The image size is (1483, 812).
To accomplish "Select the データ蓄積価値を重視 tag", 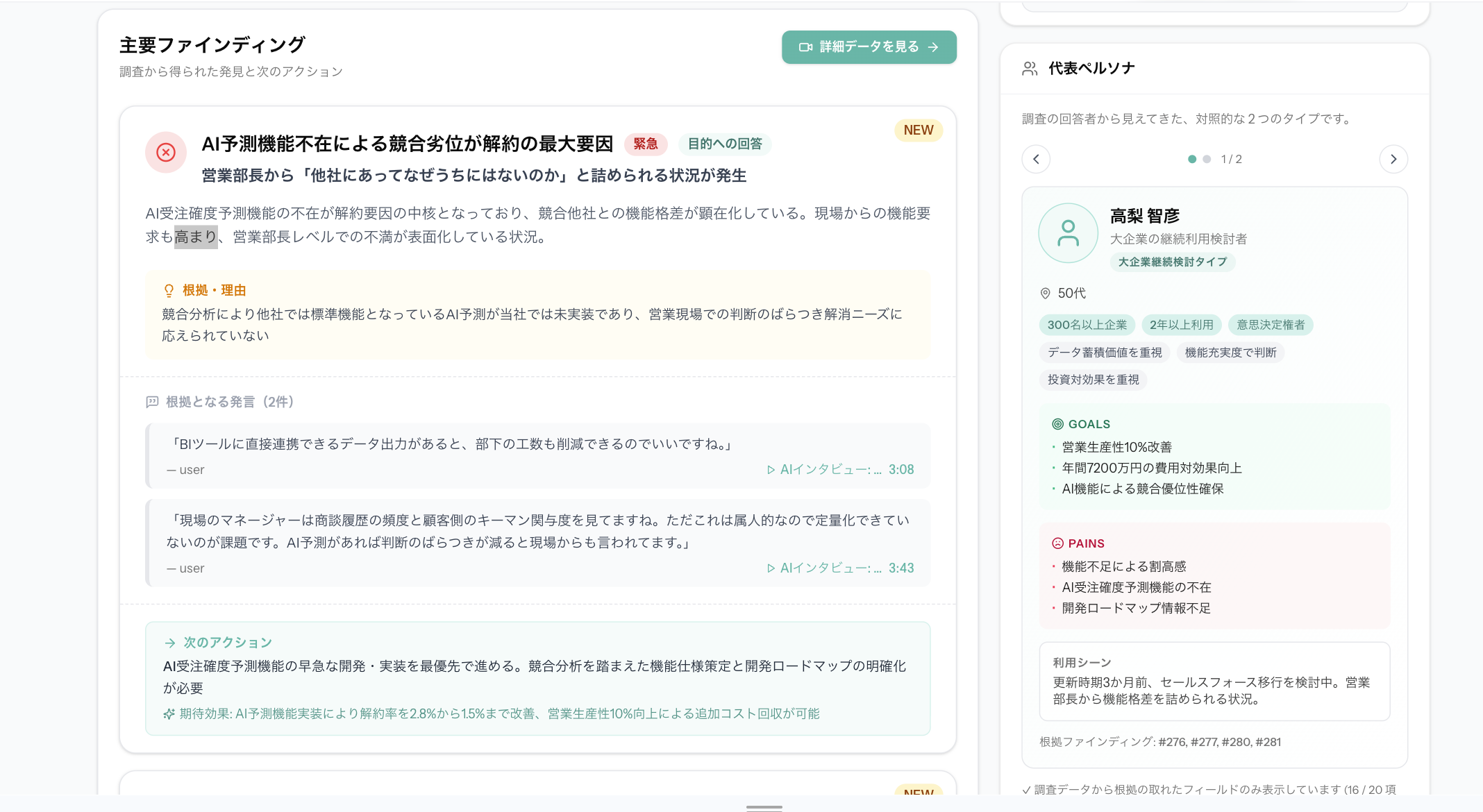I will (x=1105, y=353).
